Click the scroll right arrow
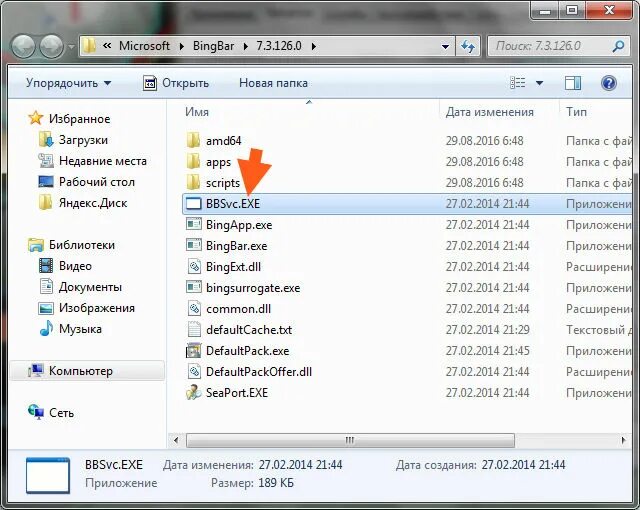The height and width of the screenshot is (510, 640). [623, 440]
